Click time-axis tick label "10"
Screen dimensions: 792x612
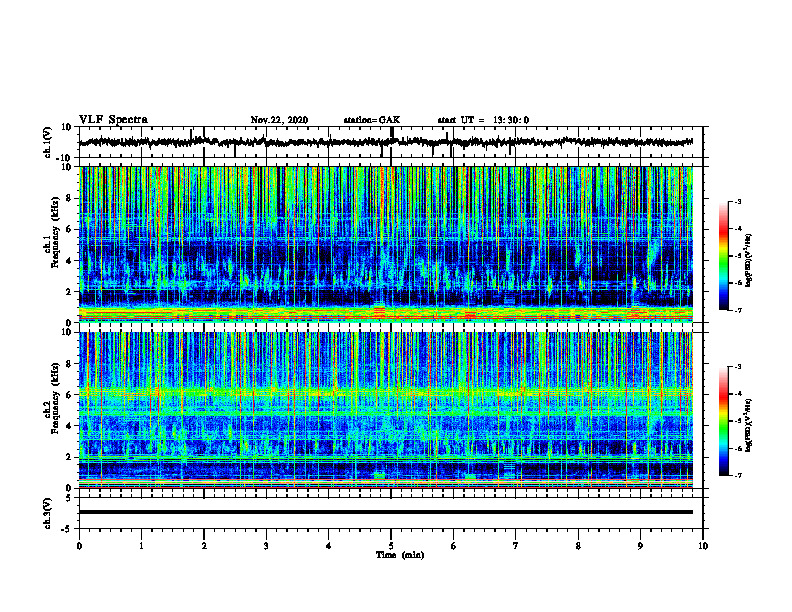[703, 546]
